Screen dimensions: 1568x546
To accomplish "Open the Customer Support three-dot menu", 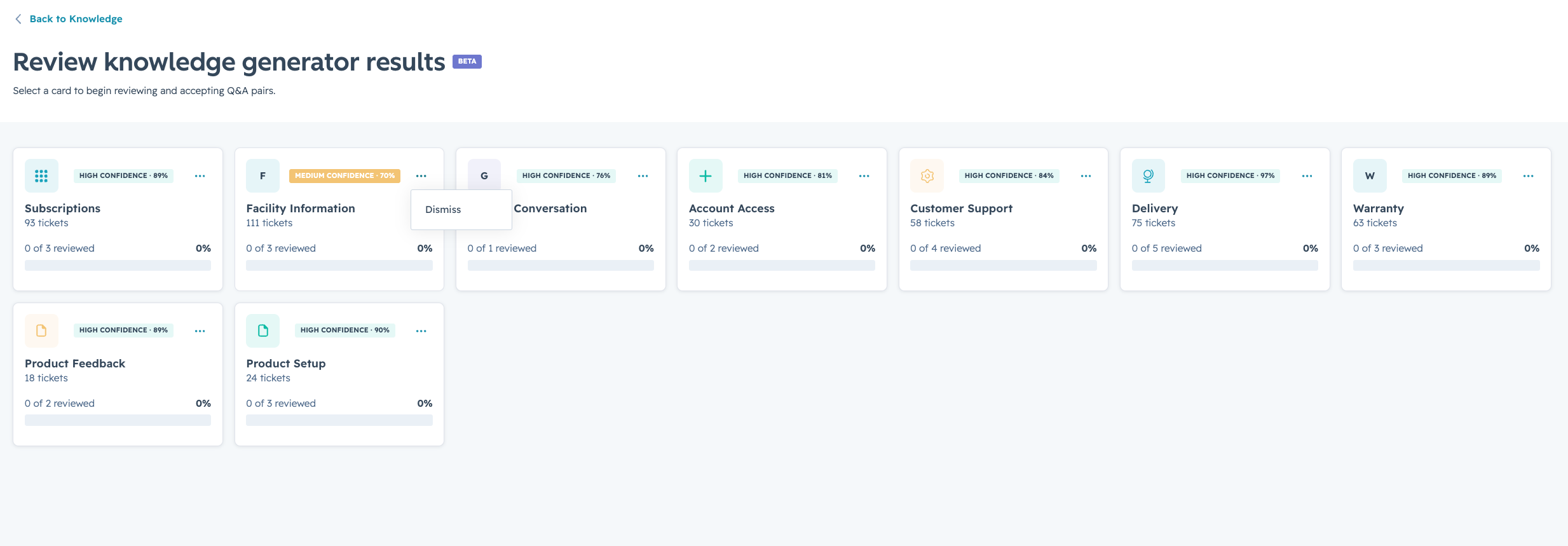I will [1086, 176].
